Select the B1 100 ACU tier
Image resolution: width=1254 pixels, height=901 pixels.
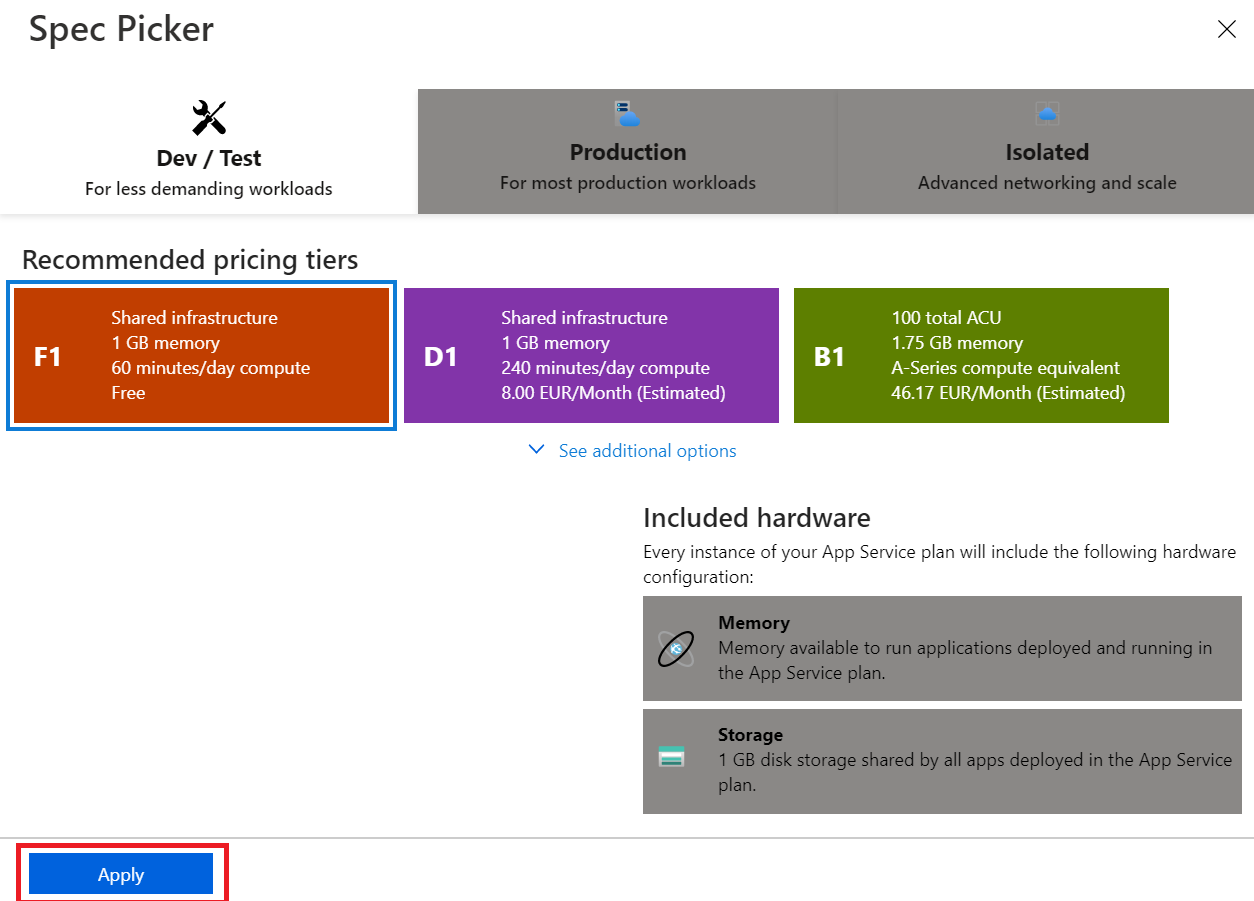[x=980, y=355]
